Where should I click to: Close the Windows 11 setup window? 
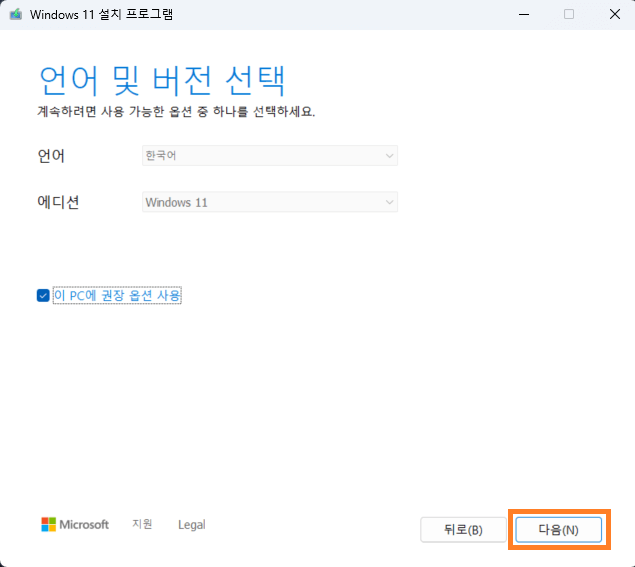pos(615,15)
